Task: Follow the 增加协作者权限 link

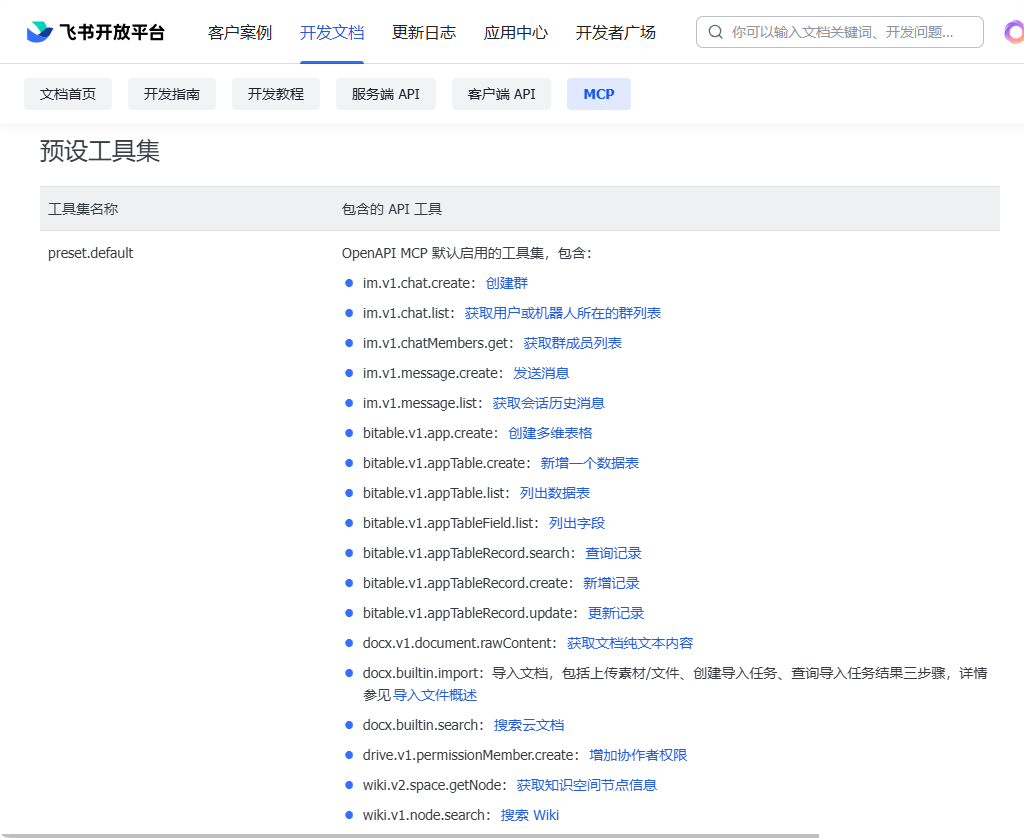Action: (638, 755)
